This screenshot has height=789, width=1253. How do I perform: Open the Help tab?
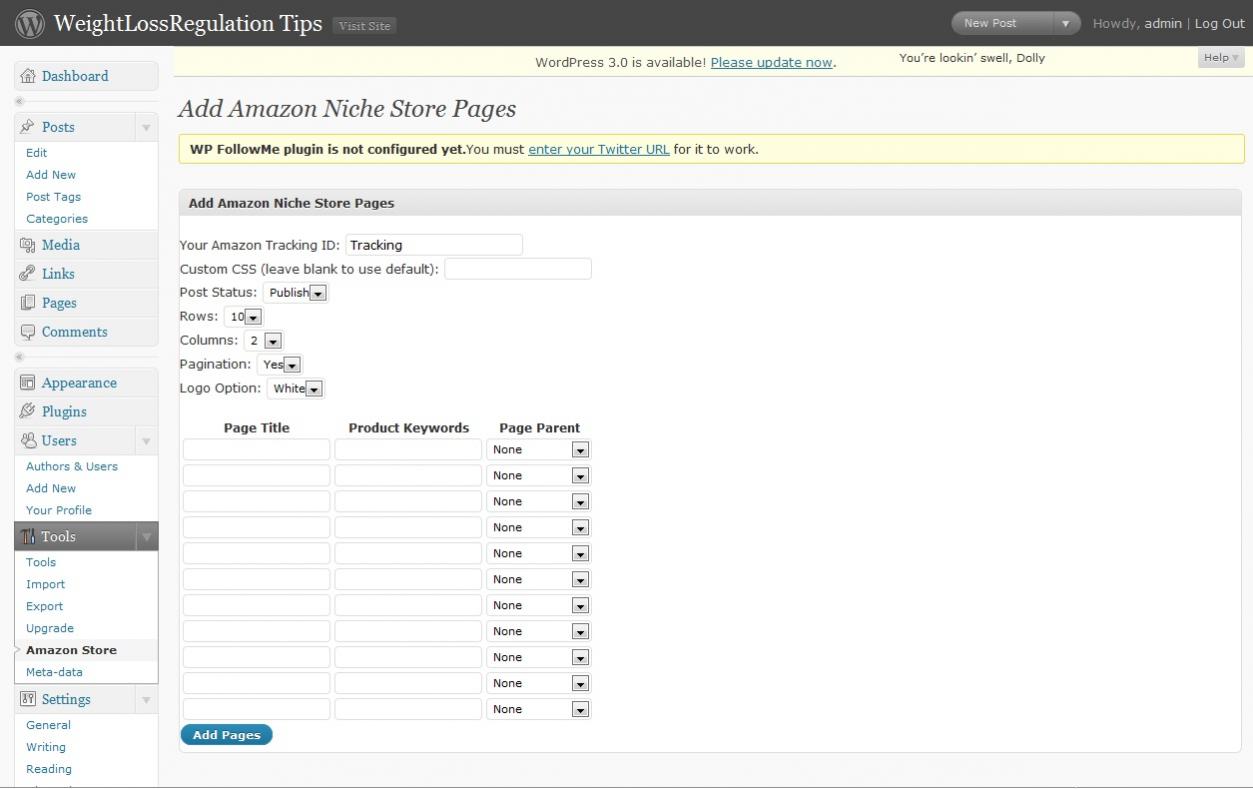[1220, 58]
